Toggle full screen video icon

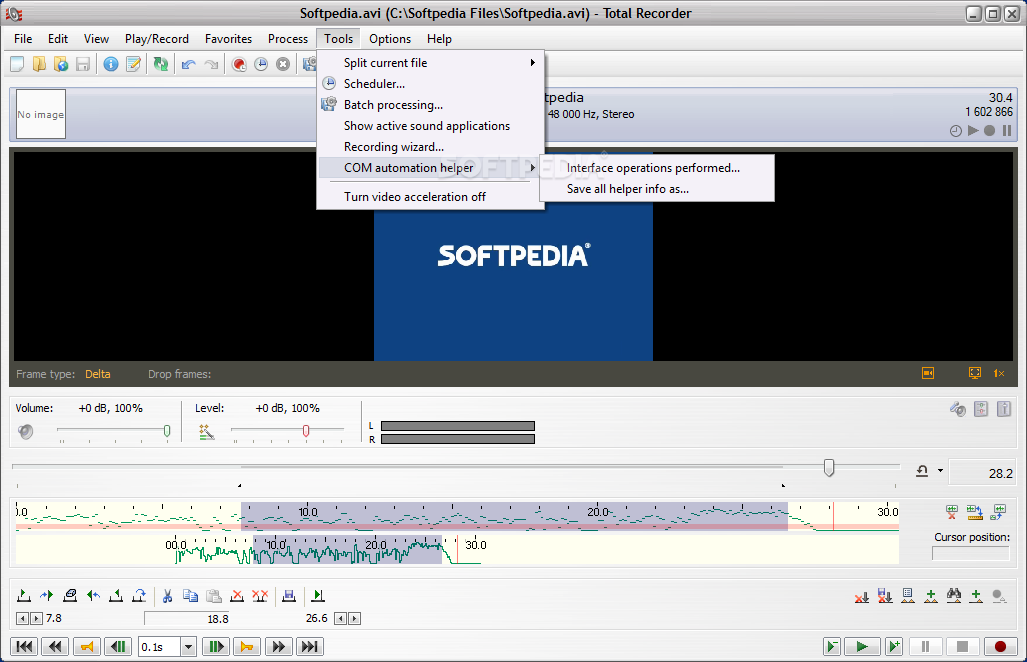[x=975, y=373]
